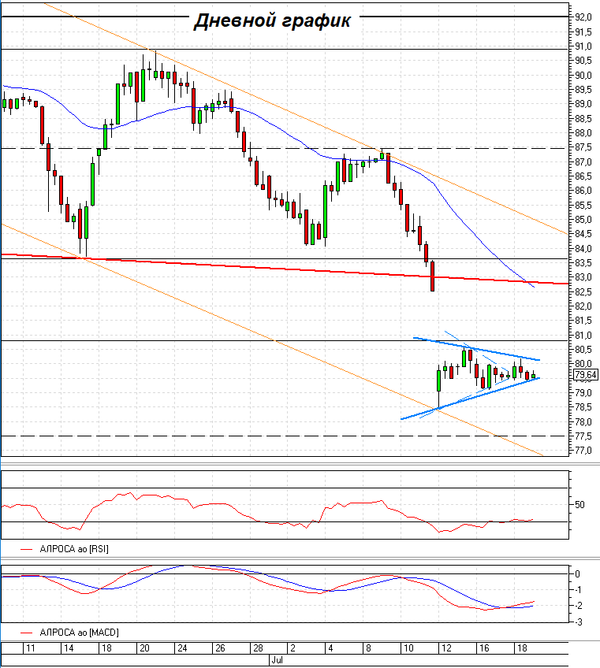This screenshot has height=668, width=600.
Task: Click the date label 28 on time axis
Action: 258,648
